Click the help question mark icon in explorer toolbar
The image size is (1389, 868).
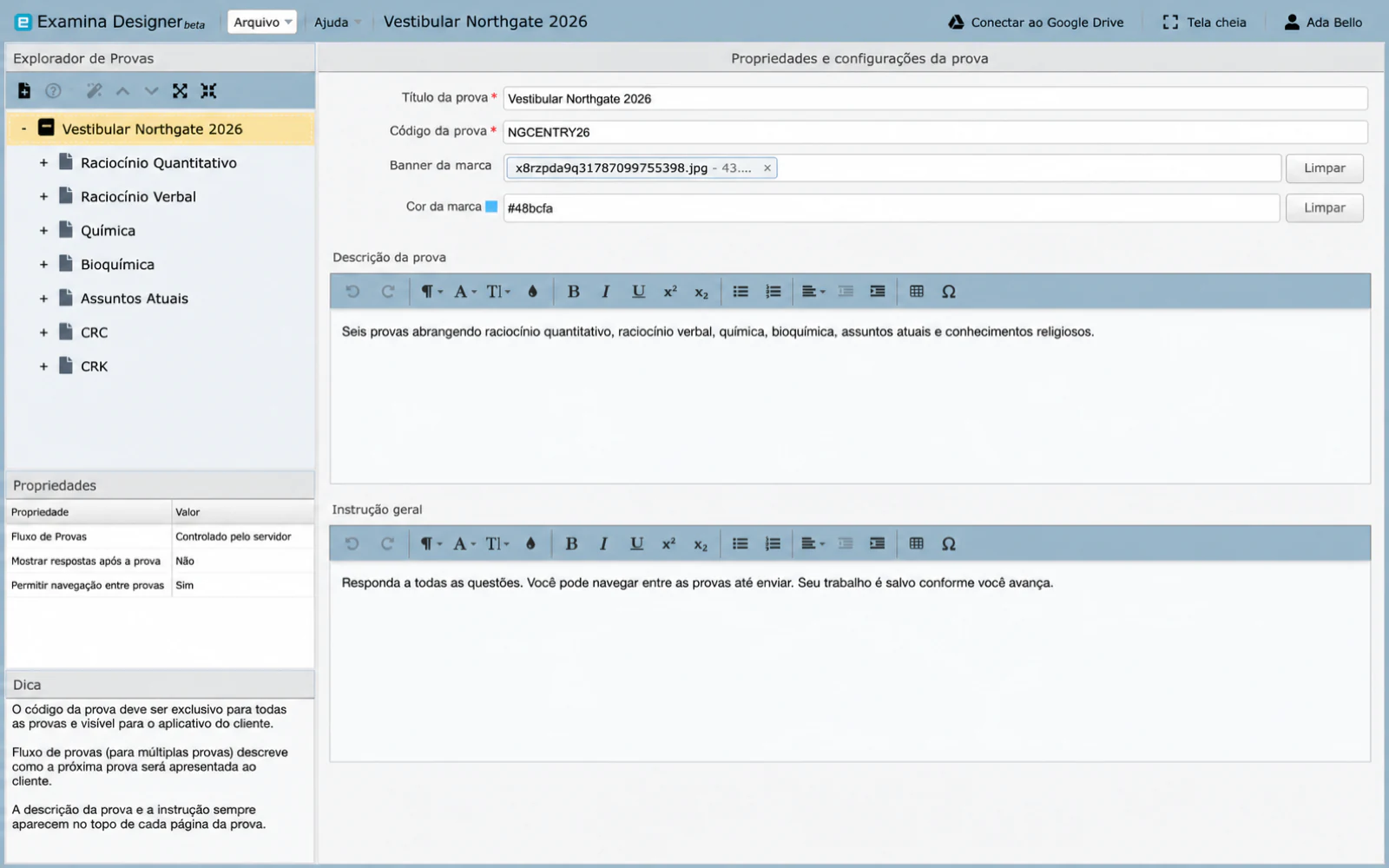(x=53, y=90)
